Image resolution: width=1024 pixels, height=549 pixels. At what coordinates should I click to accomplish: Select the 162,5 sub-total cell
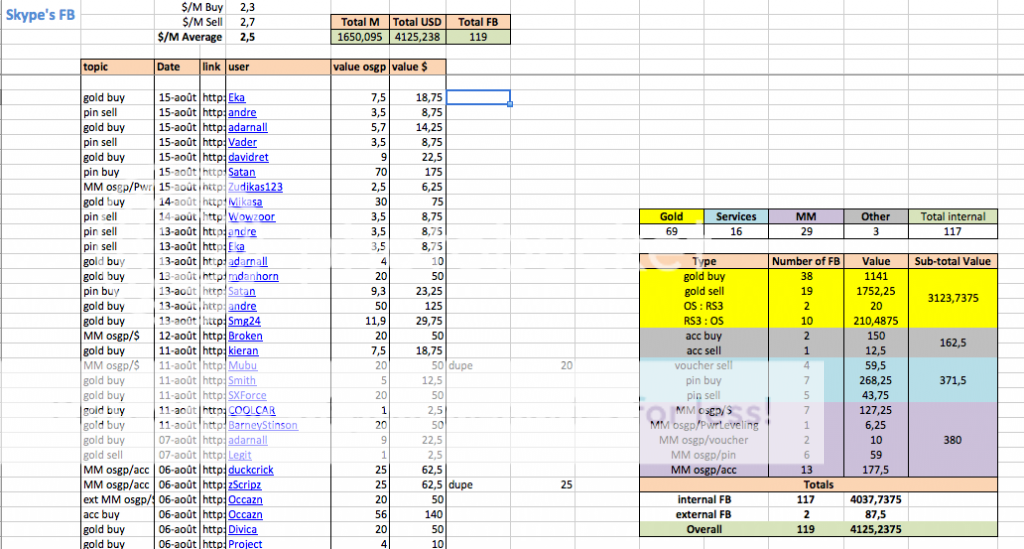953,343
